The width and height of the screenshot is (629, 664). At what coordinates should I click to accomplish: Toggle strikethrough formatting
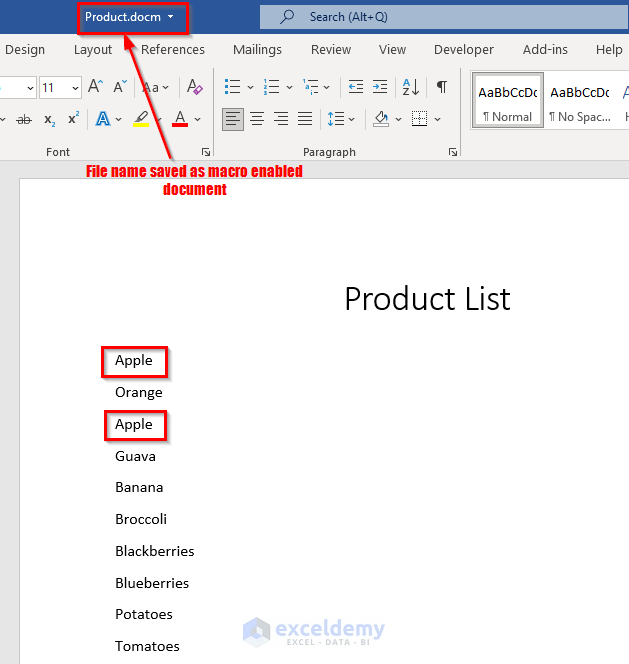pos(24,120)
